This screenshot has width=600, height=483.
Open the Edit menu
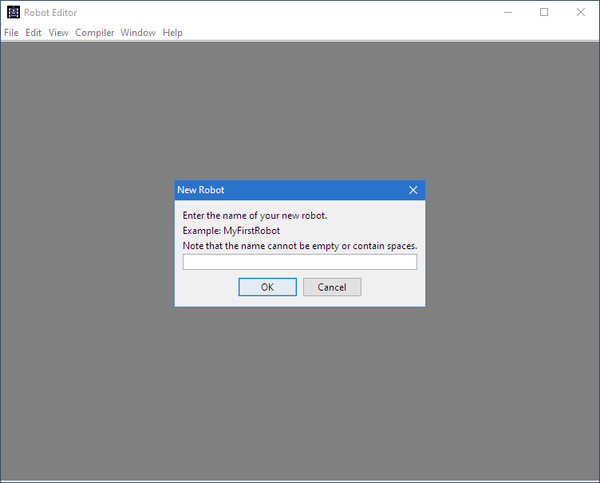pyautogui.click(x=33, y=33)
